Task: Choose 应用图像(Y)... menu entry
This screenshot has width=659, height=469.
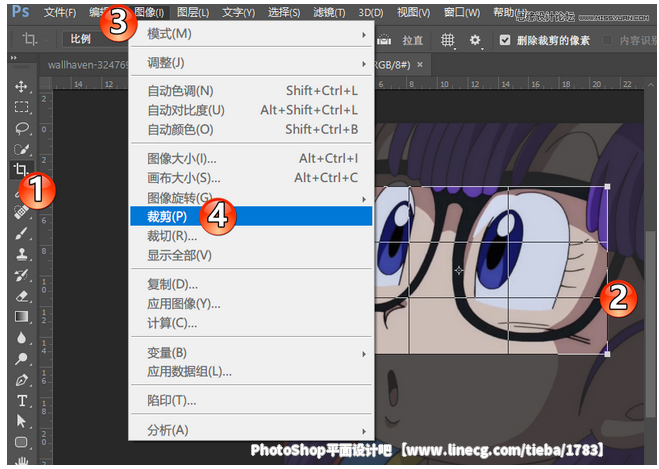Action: pyautogui.click(x=251, y=304)
